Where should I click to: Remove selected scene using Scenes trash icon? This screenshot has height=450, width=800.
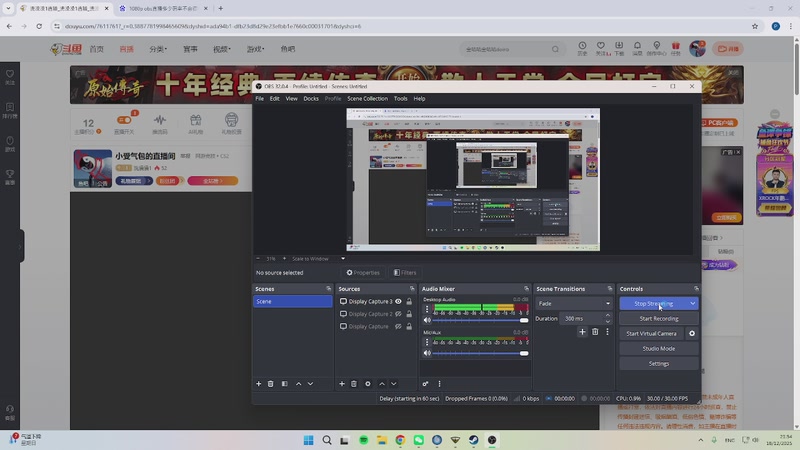[271, 384]
